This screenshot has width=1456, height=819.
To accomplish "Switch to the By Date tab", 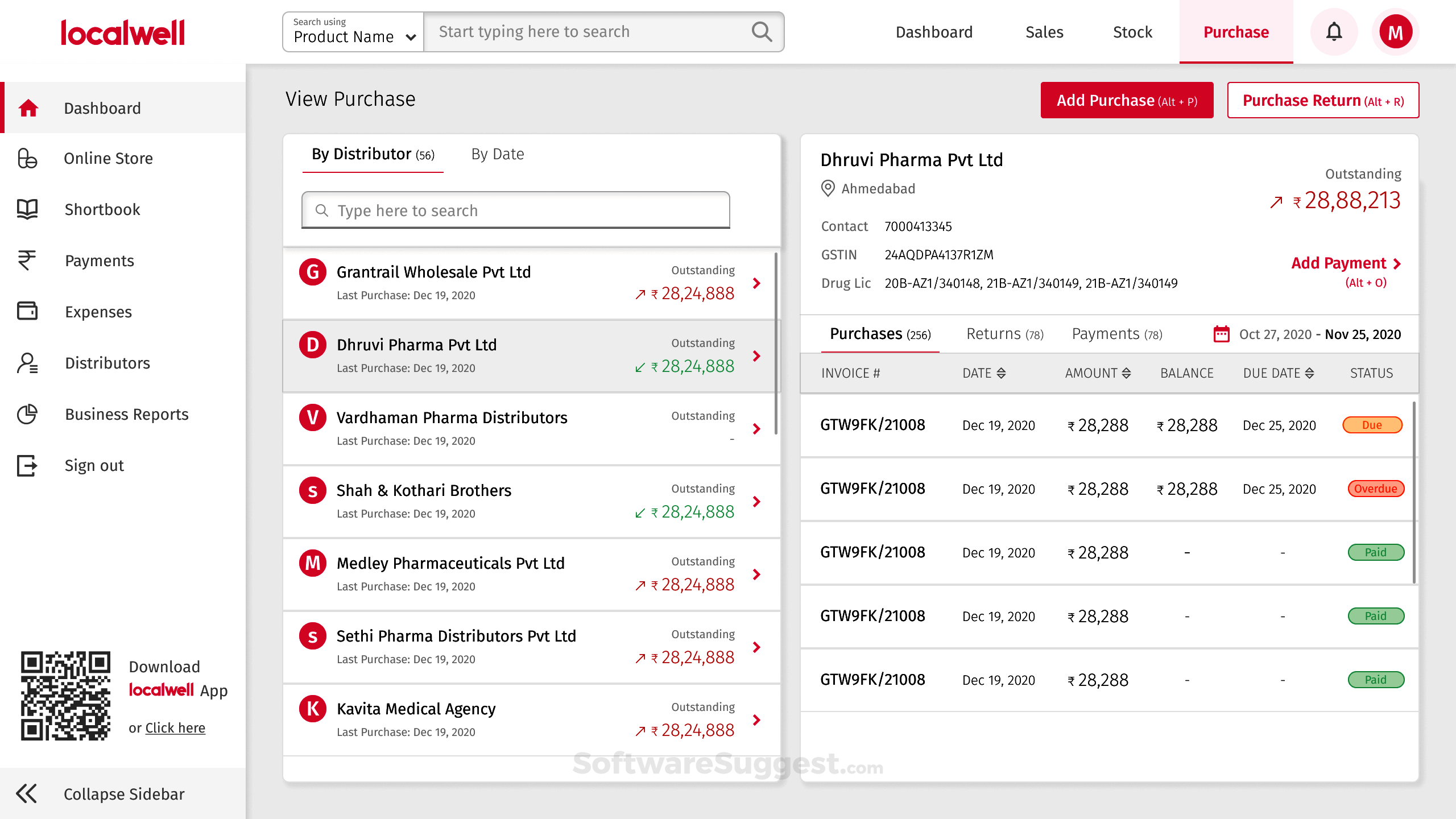I will [499, 154].
